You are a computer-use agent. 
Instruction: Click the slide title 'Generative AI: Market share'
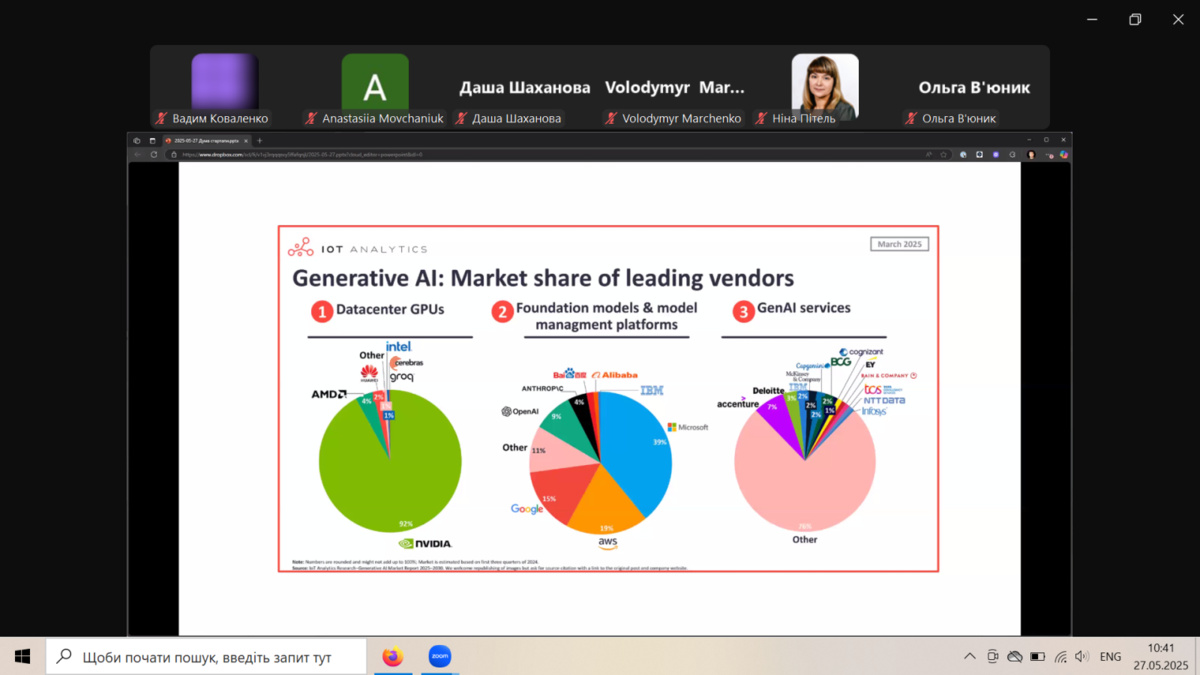tap(542, 278)
